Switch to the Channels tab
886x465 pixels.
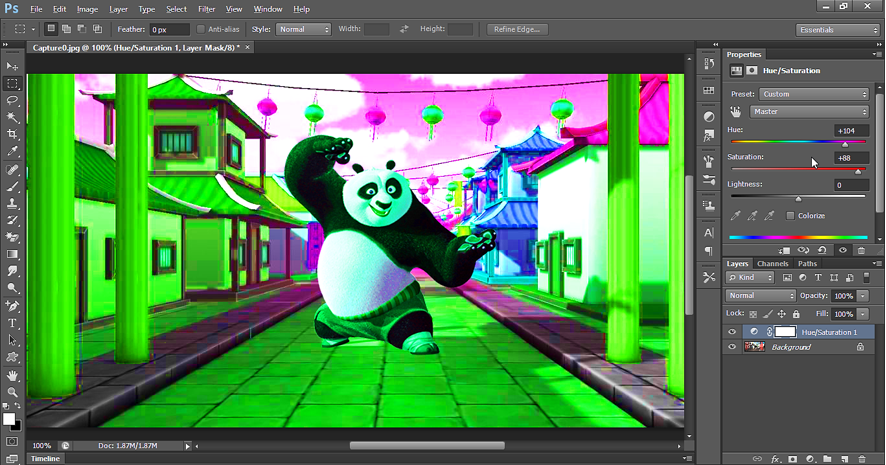(772, 263)
